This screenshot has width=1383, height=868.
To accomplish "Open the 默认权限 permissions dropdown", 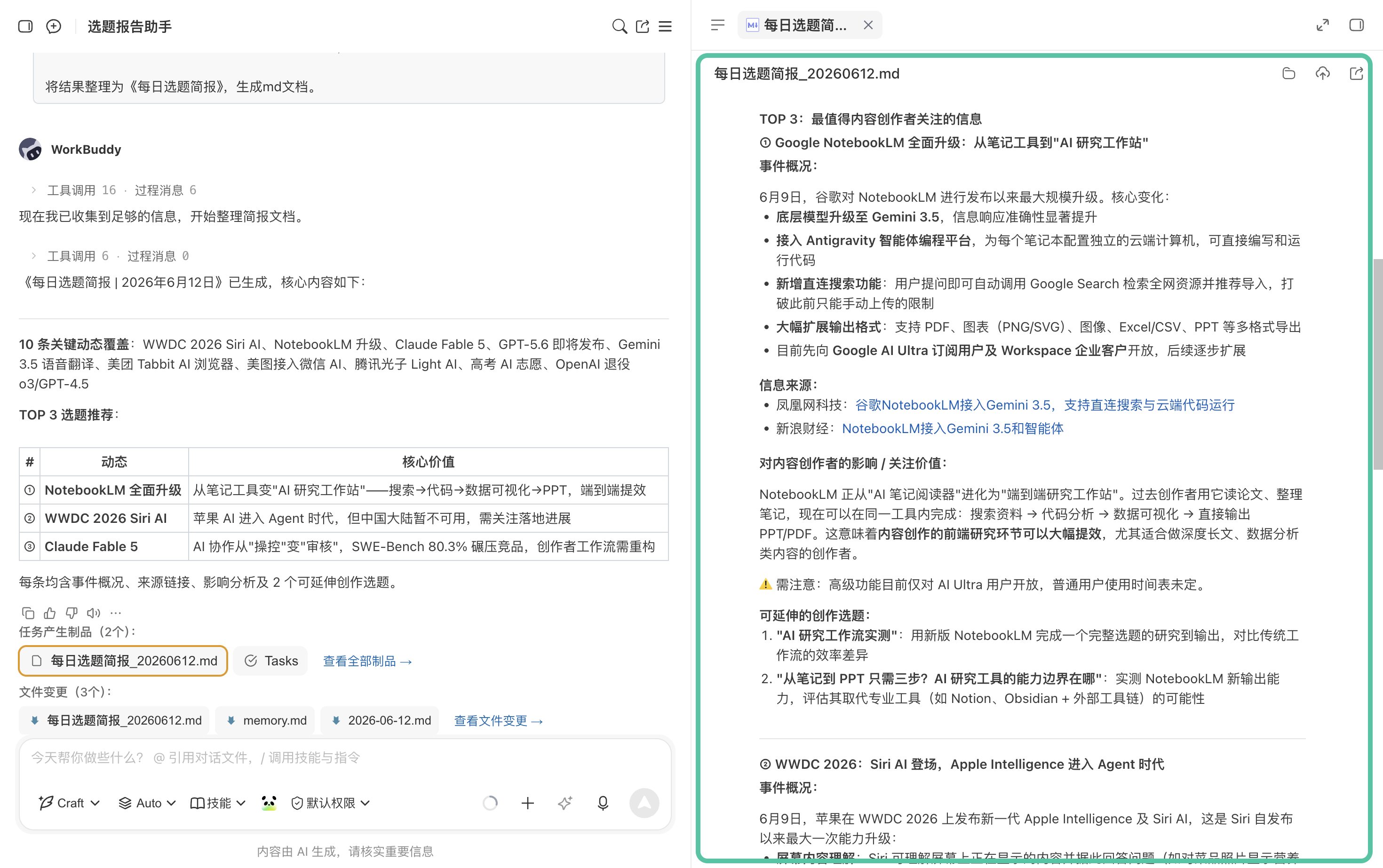I will pos(330,803).
